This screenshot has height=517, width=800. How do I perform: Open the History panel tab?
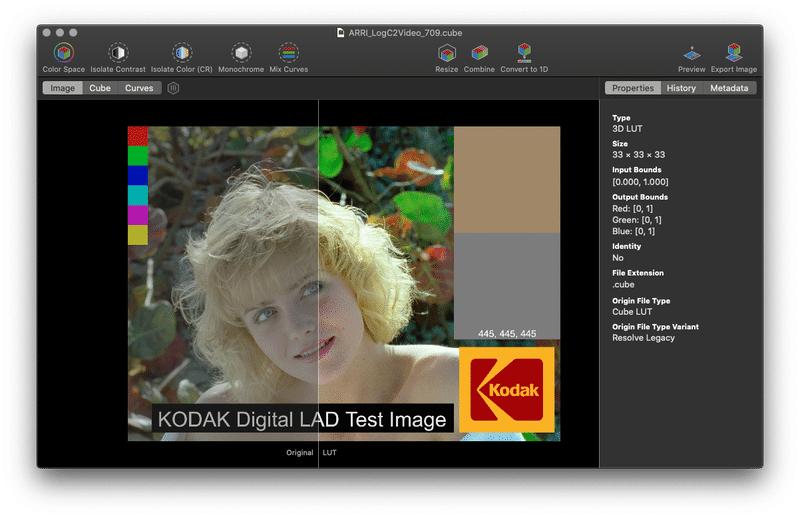coord(681,88)
